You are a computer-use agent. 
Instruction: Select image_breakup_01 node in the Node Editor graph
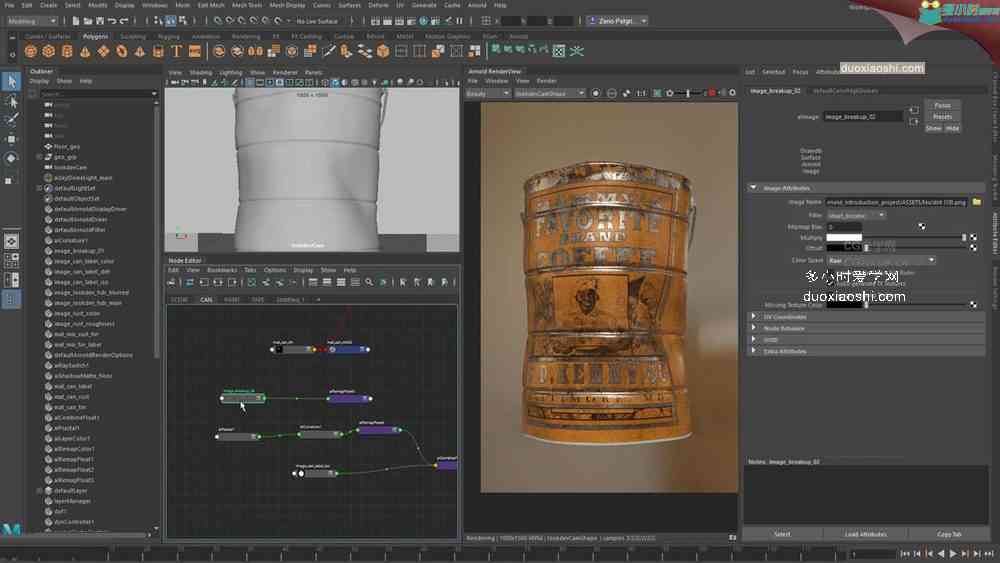coord(242,398)
